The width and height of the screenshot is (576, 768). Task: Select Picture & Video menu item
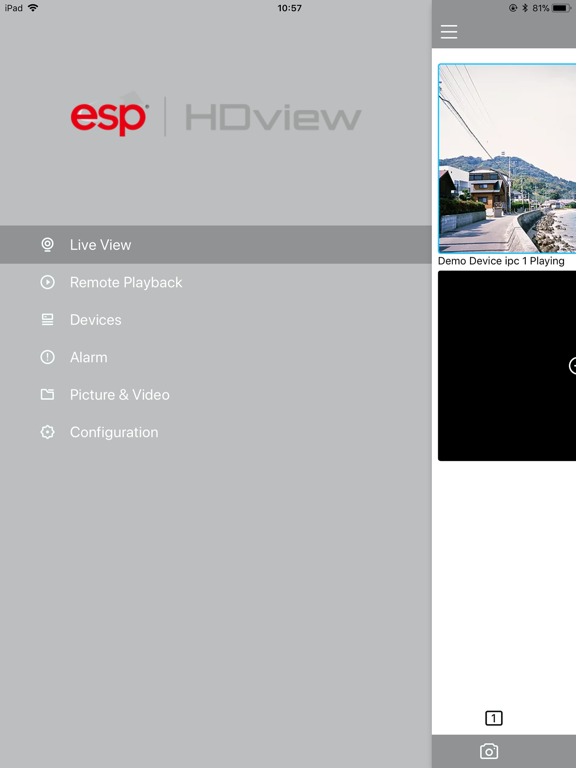tap(216, 395)
